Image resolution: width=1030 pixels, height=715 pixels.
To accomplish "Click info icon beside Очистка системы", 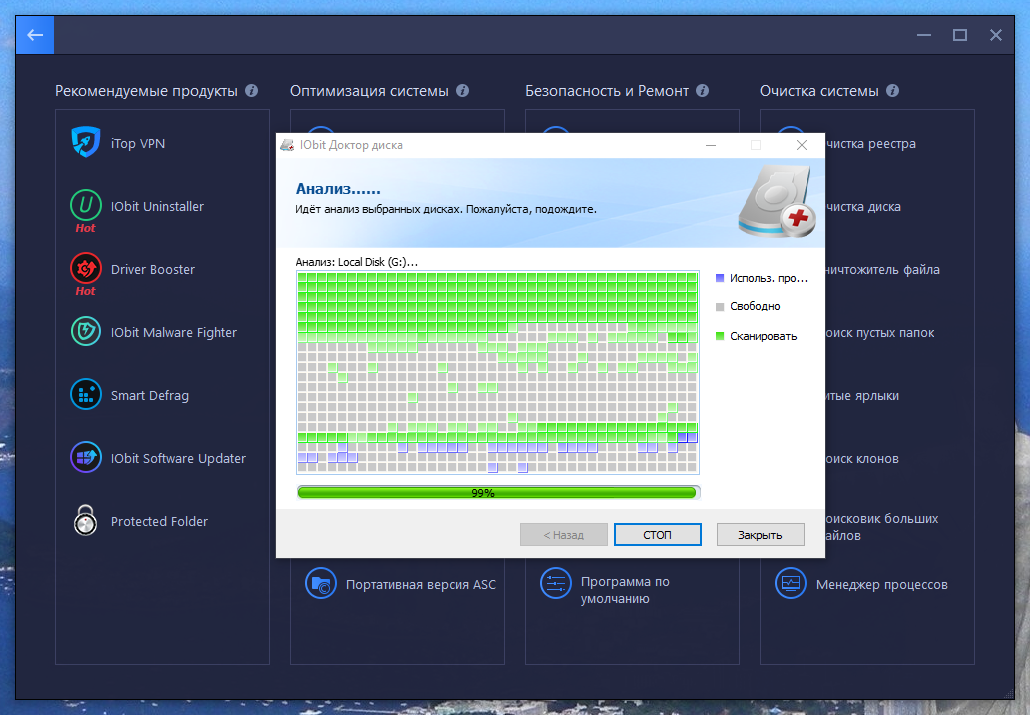I will pyautogui.click(x=892, y=91).
